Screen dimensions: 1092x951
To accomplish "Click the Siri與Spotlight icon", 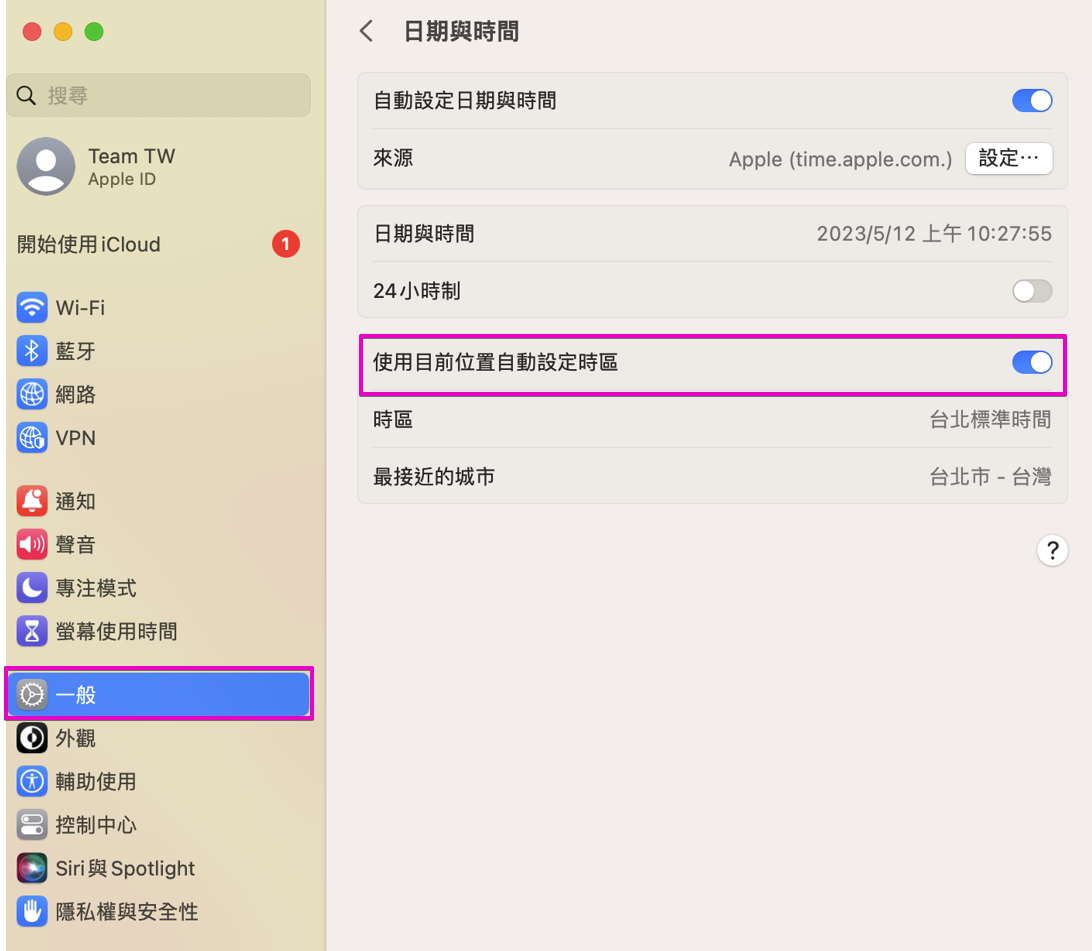I will [x=32, y=868].
